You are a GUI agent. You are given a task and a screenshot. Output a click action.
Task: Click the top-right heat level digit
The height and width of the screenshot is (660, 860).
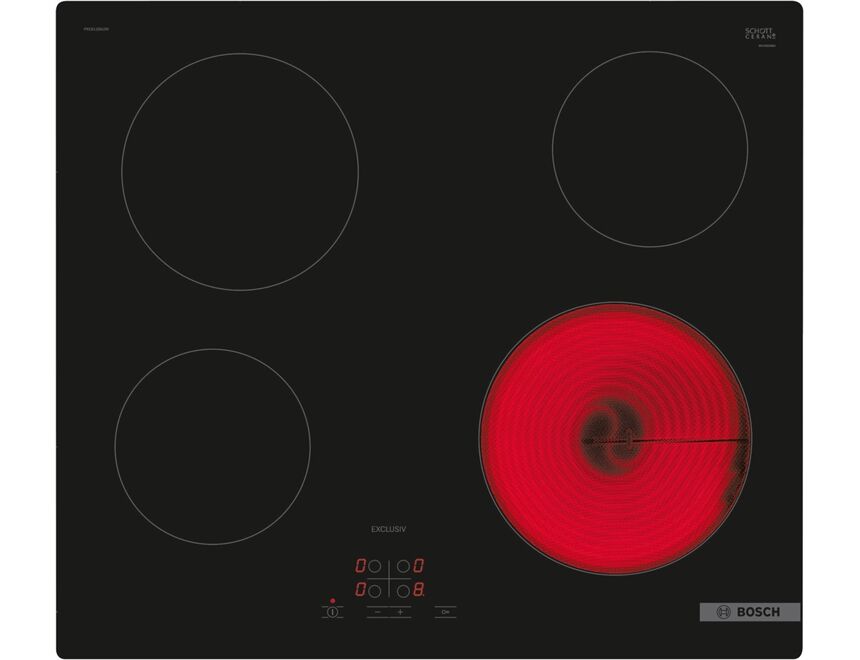(x=418, y=566)
